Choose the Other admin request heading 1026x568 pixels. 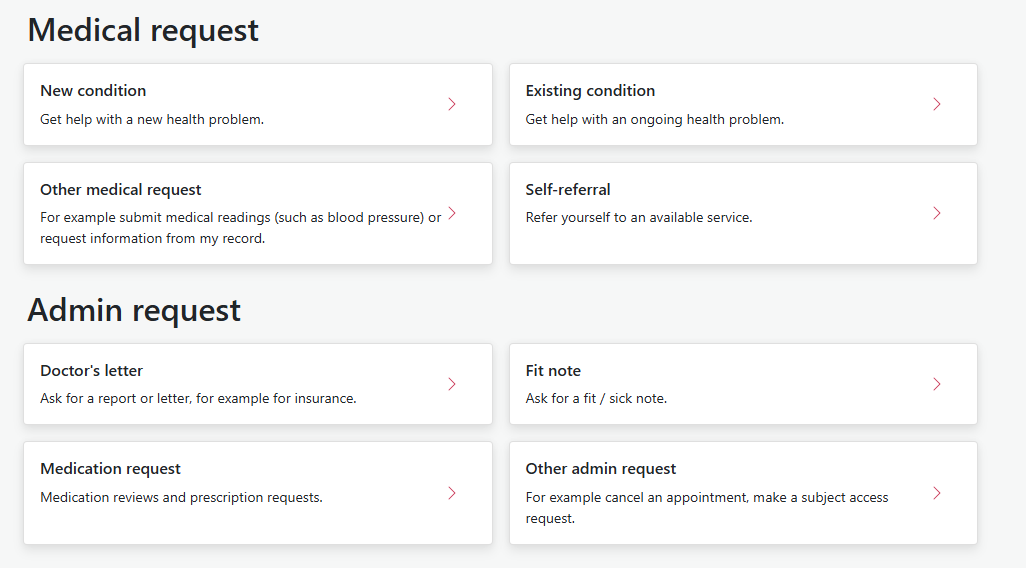tap(601, 469)
